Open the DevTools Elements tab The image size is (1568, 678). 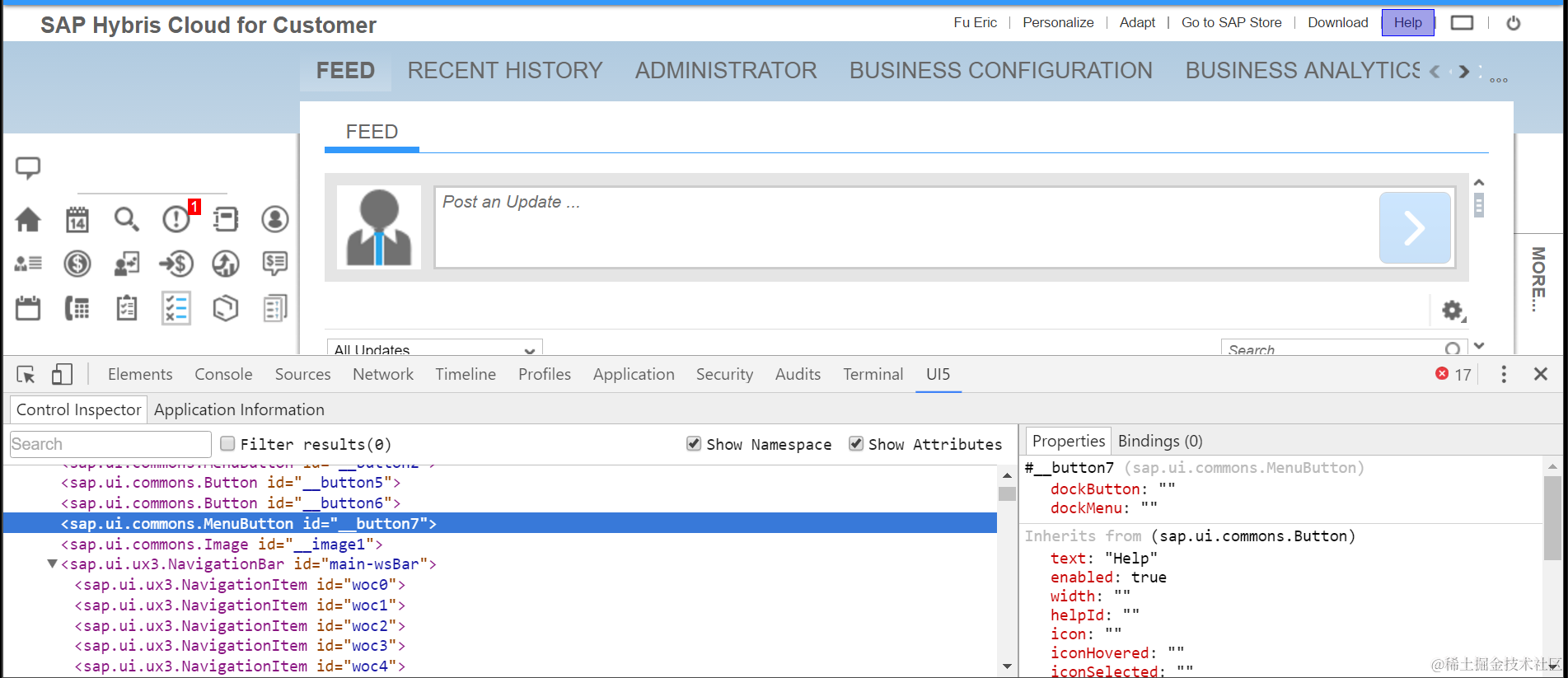tap(140, 375)
